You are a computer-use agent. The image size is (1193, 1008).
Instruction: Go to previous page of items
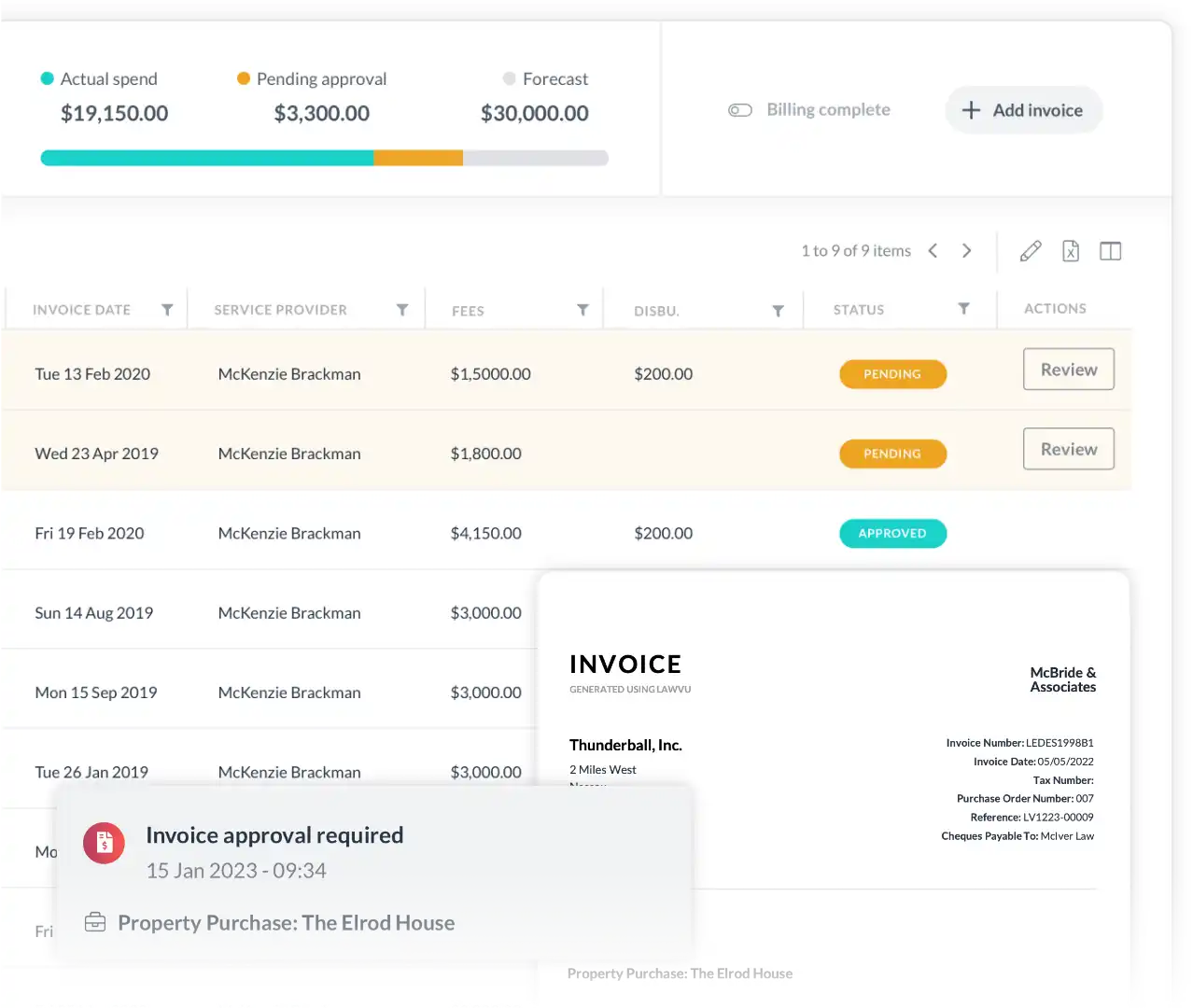point(933,251)
